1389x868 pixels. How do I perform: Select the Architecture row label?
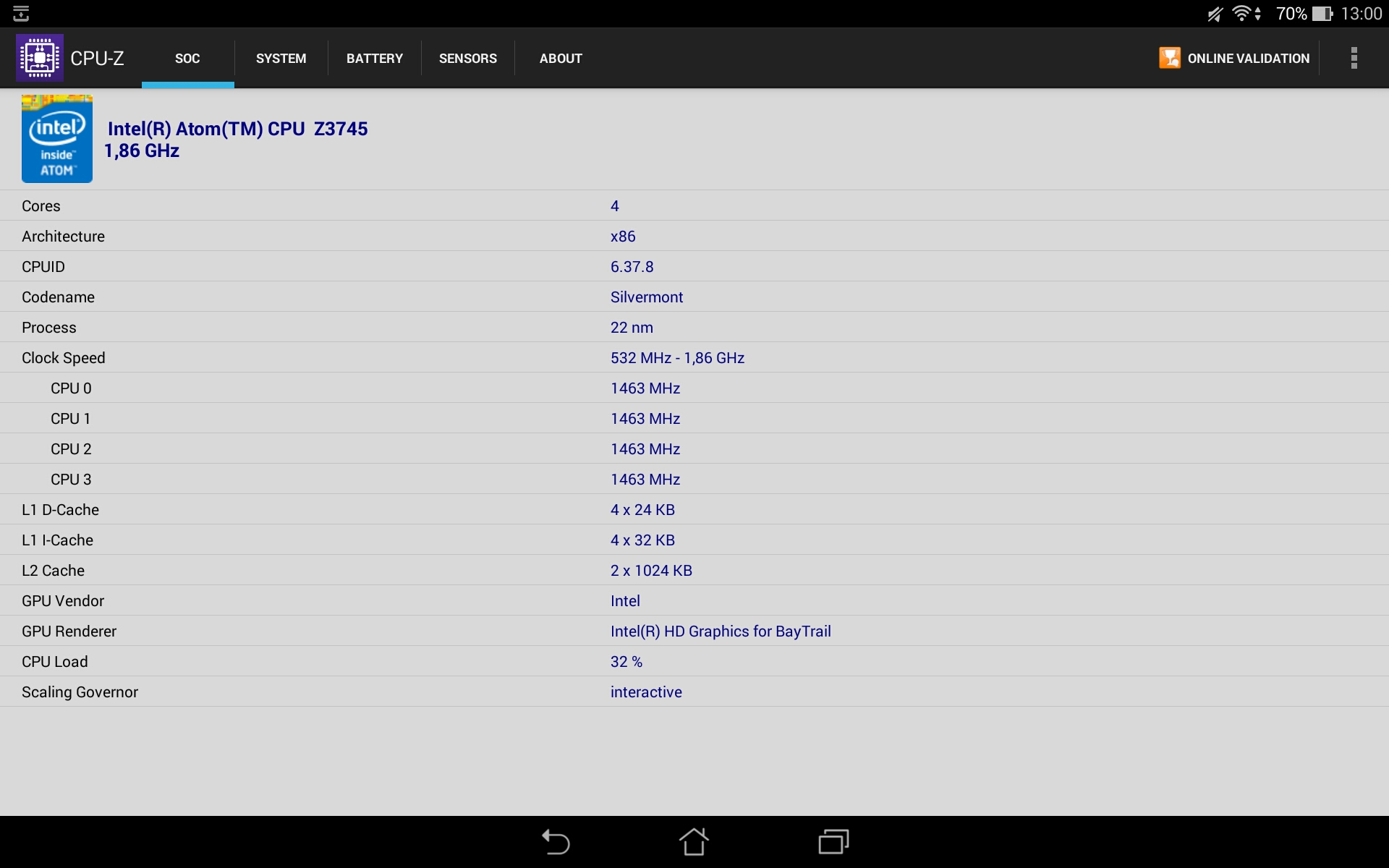(x=63, y=237)
